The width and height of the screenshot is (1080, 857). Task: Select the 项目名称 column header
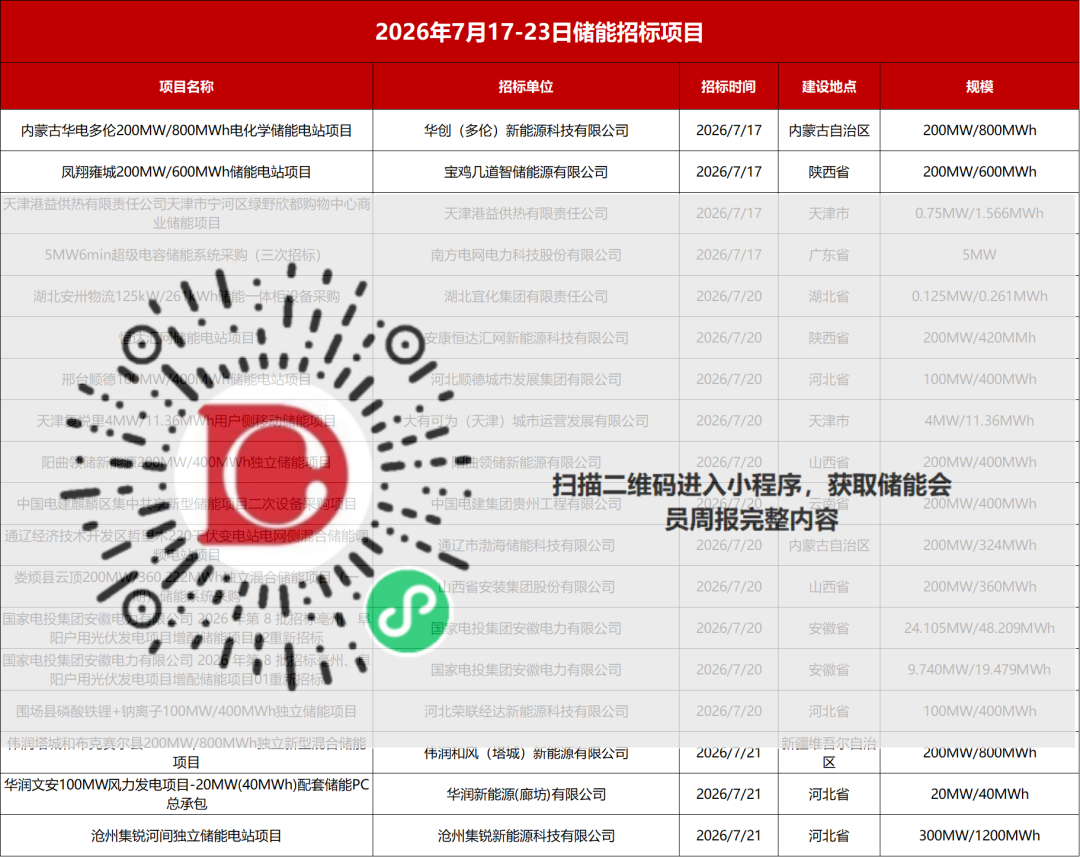[x=186, y=87]
